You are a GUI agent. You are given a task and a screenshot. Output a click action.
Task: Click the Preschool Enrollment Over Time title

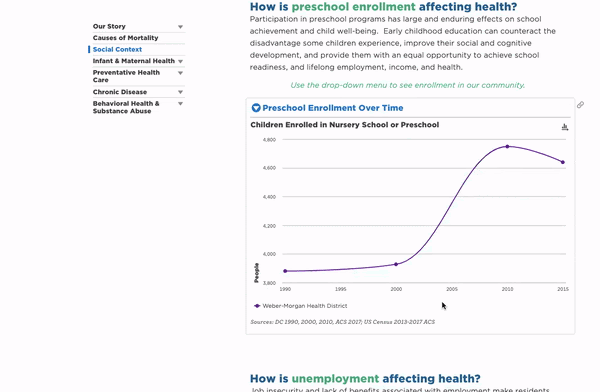coord(333,108)
